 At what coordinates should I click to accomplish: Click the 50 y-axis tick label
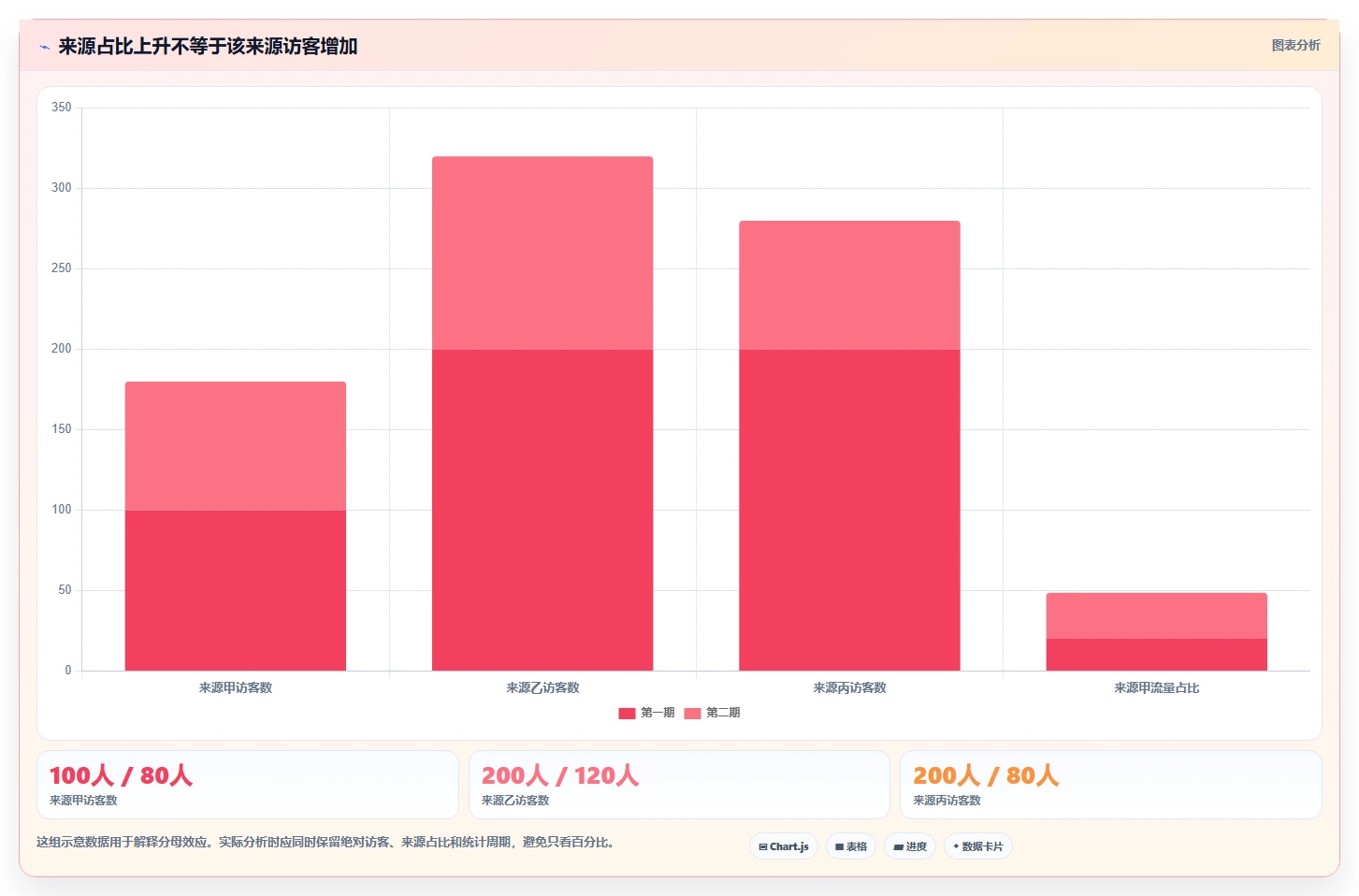[65, 590]
